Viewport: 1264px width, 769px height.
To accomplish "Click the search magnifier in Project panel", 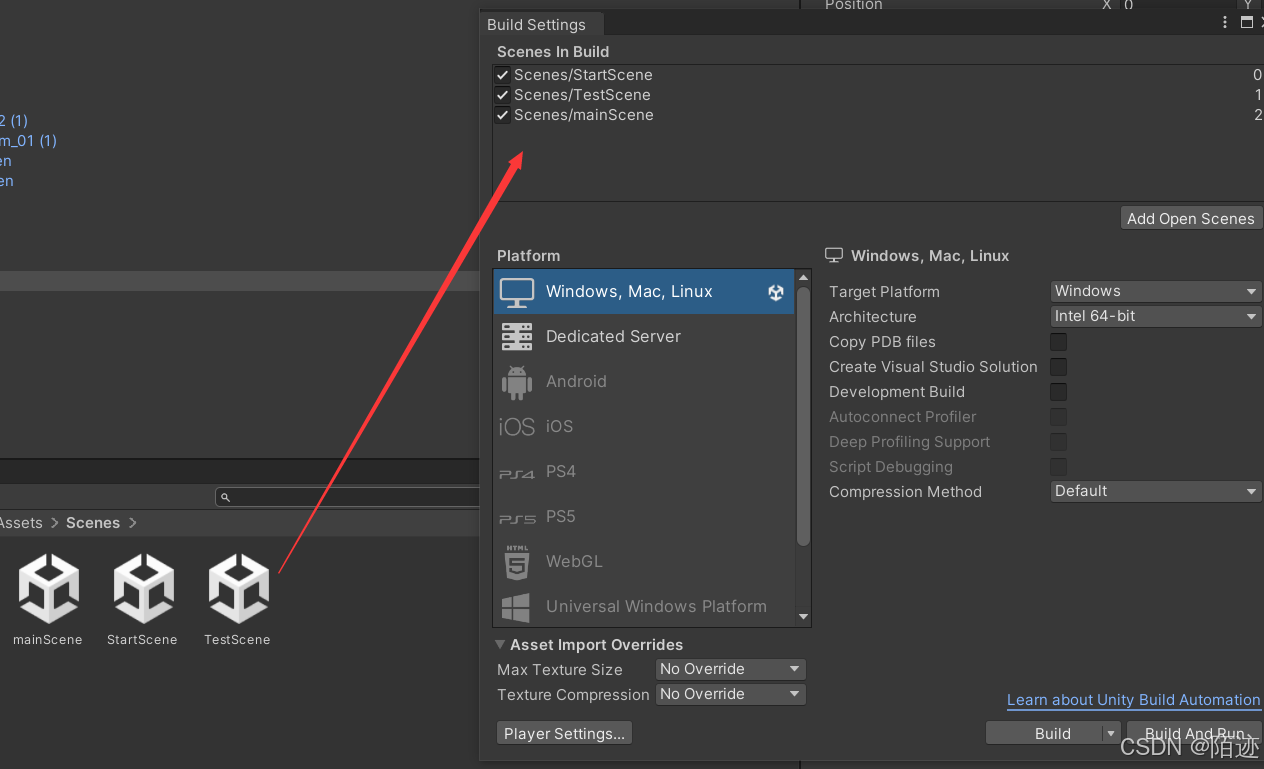I will pyautogui.click(x=225, y=497).
